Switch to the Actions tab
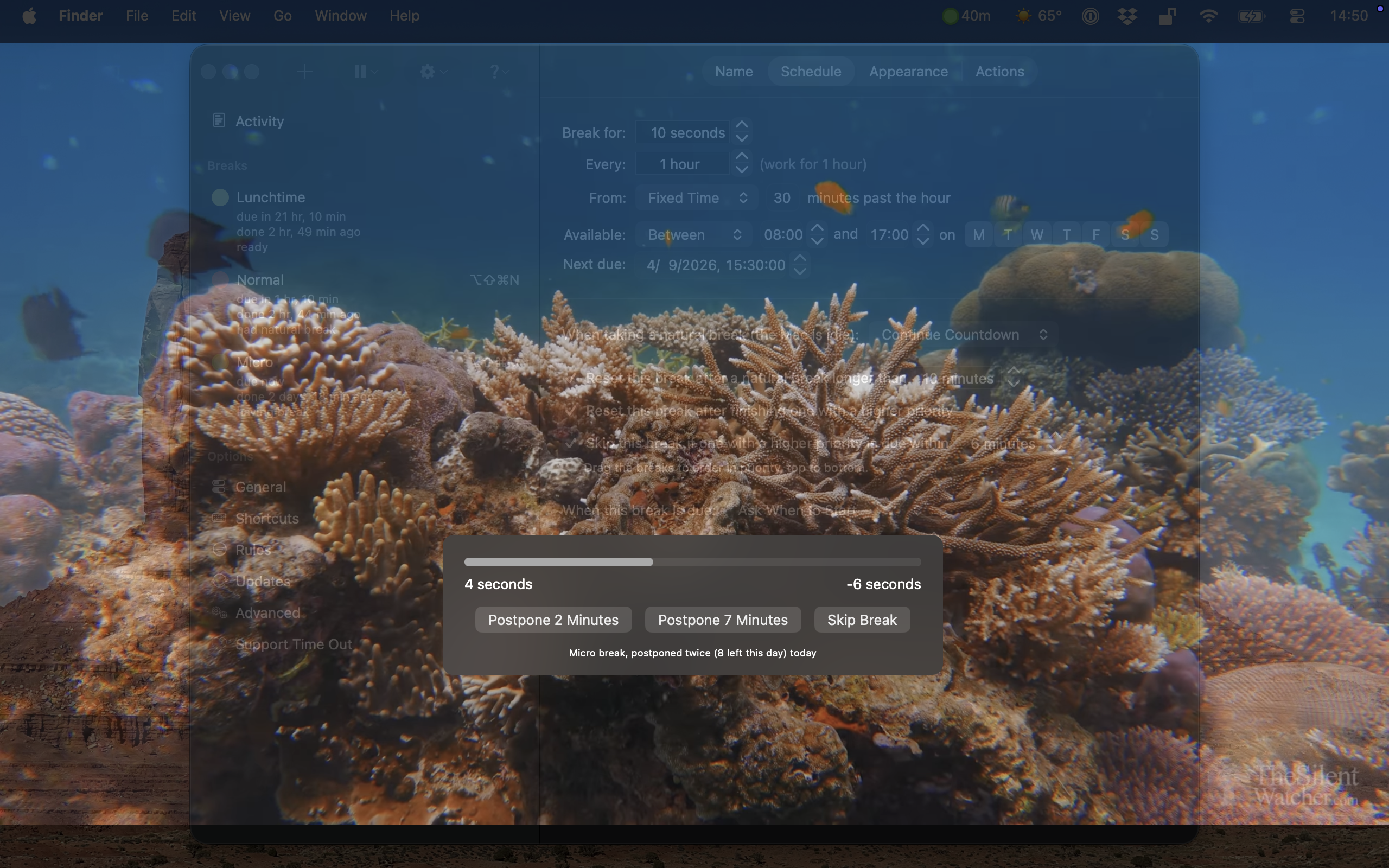This screenshot has height=868, width=1389. click(999, 72)
